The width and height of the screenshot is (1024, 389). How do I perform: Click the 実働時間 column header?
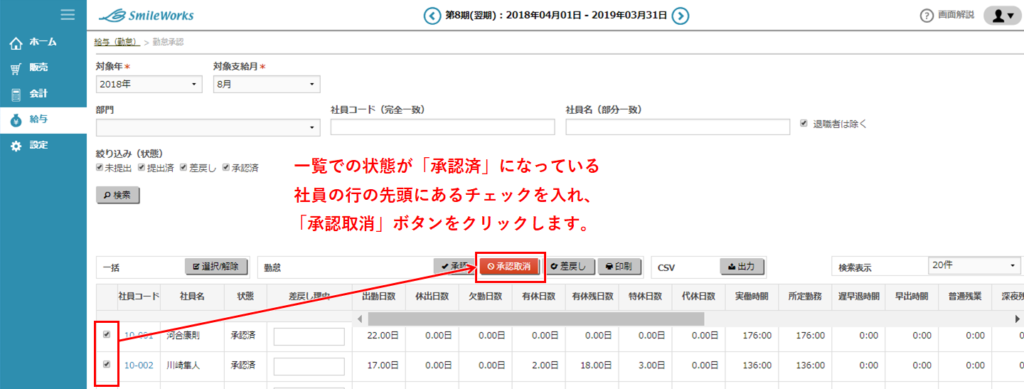(752, 296)
